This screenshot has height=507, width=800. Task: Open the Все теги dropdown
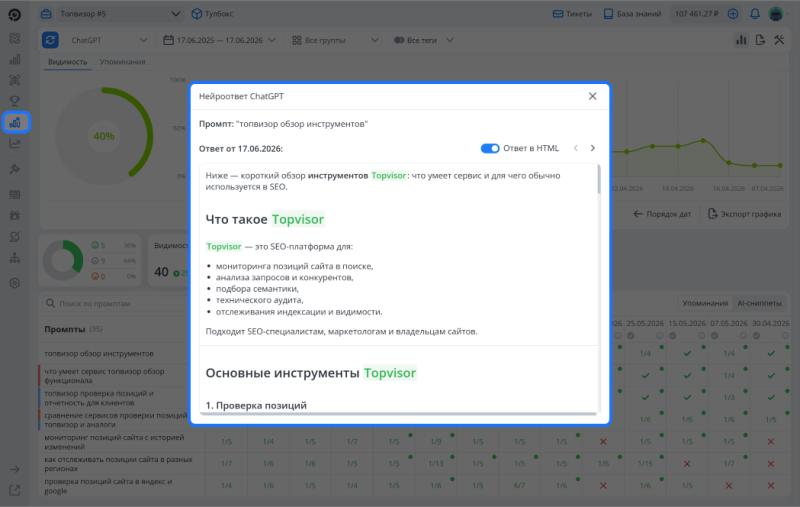[423, 40]
